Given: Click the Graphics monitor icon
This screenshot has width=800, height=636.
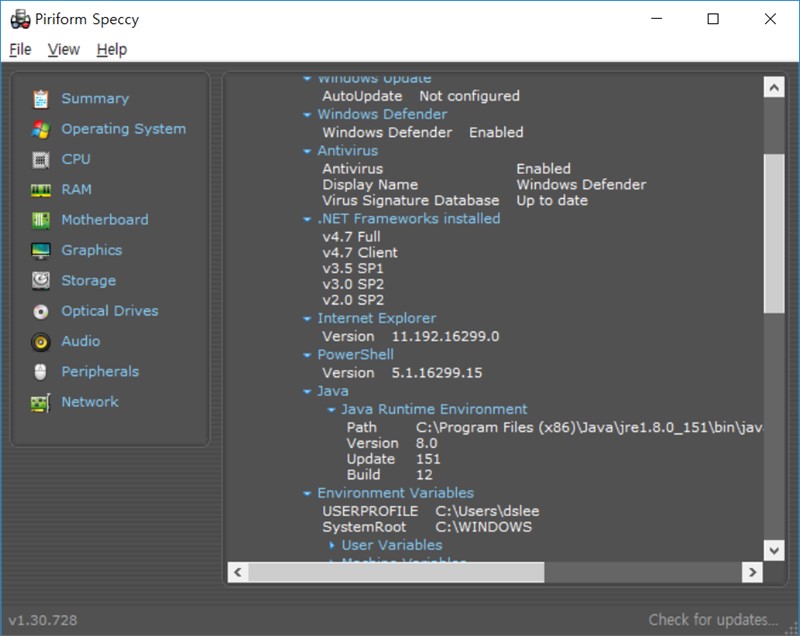Looking at the screenshot, I should [41, 250].
